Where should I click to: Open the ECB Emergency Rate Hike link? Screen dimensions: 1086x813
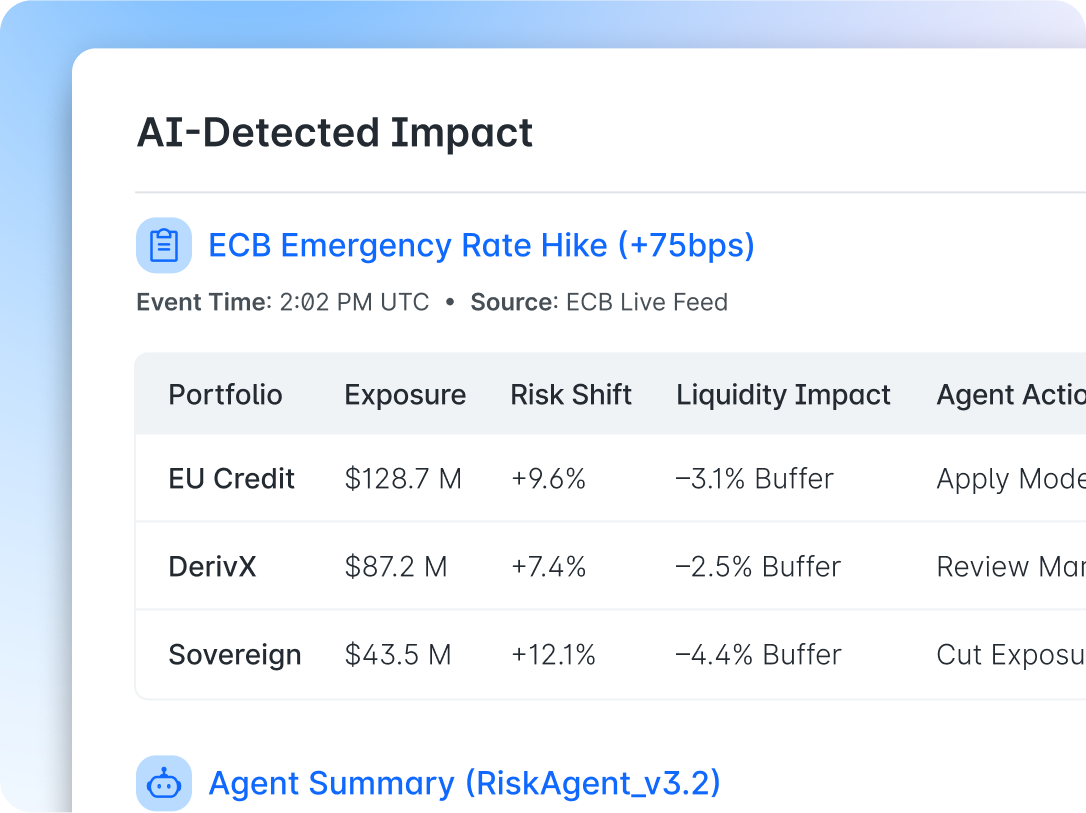click(x=481, y=245)
